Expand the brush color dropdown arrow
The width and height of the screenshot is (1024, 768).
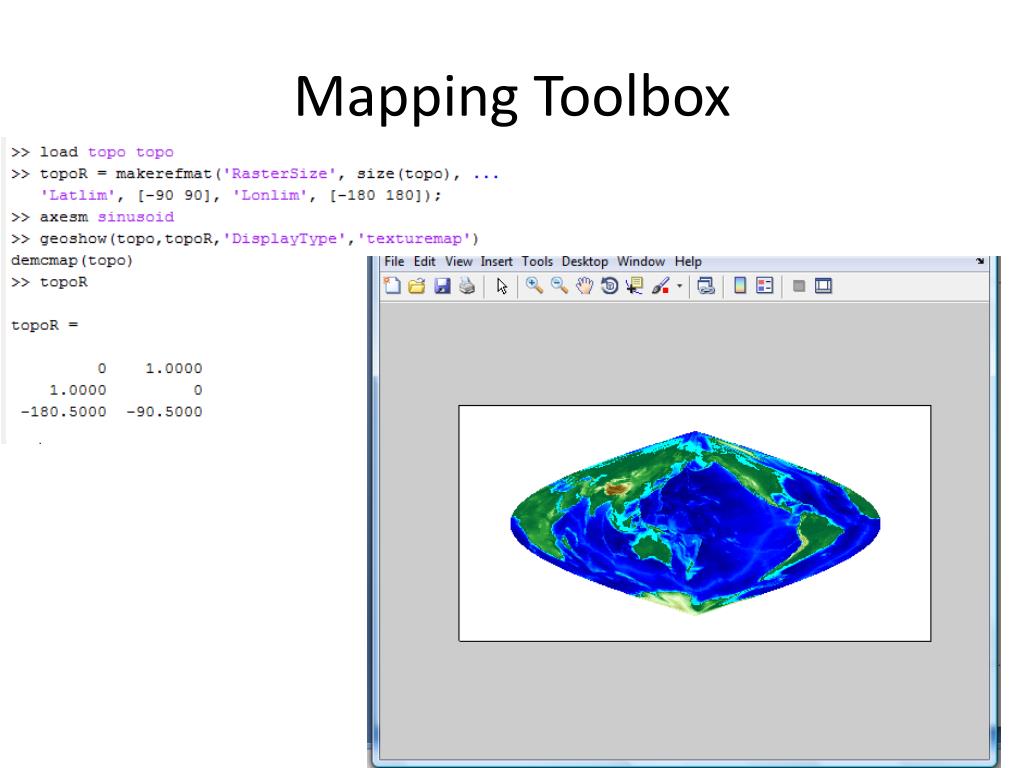(x=679, y=286)
